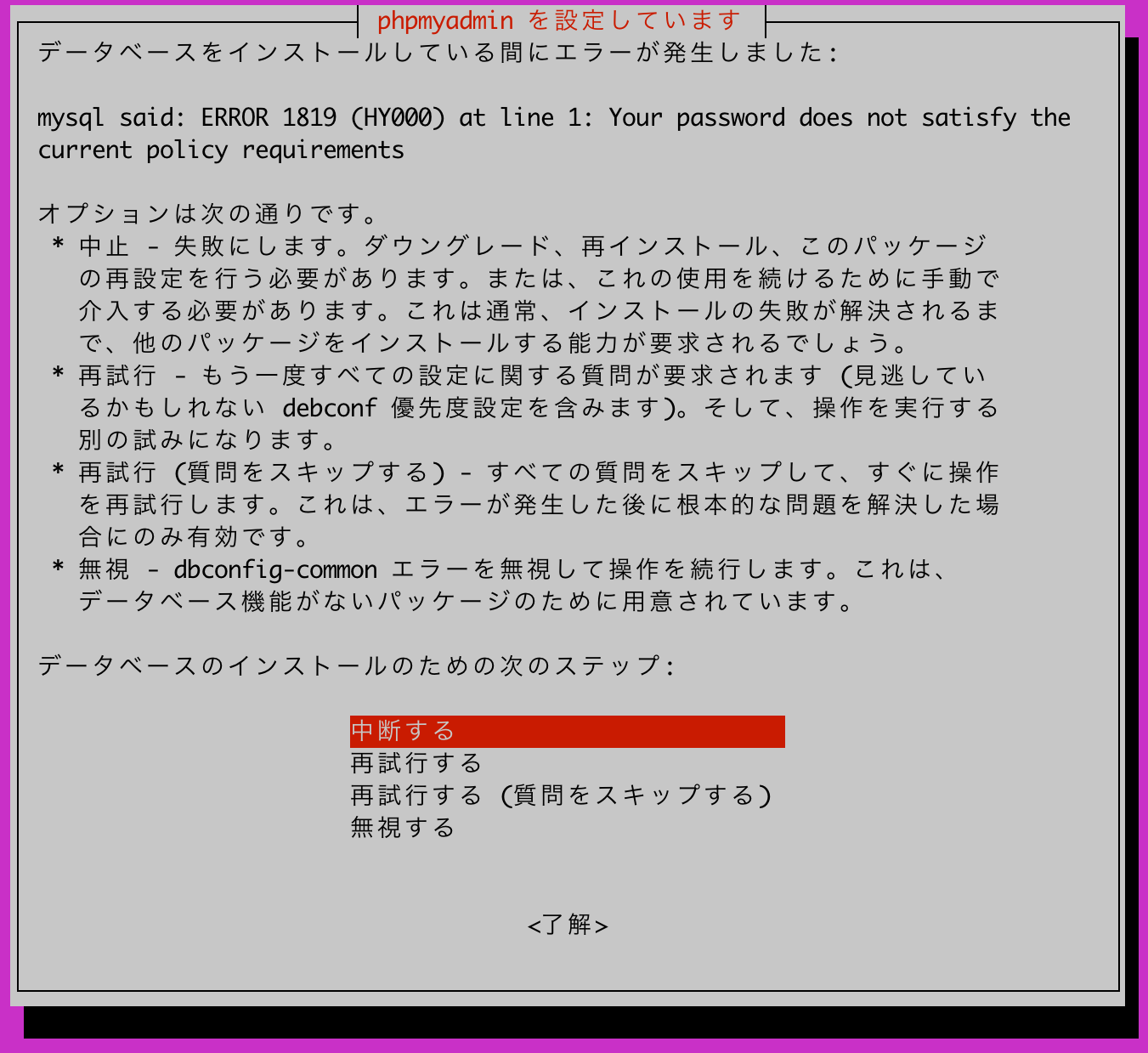Click the '* 再試行 (質問をスキップする)' bullet line
1148x1053 pixels.
click(x=525, y=473)
